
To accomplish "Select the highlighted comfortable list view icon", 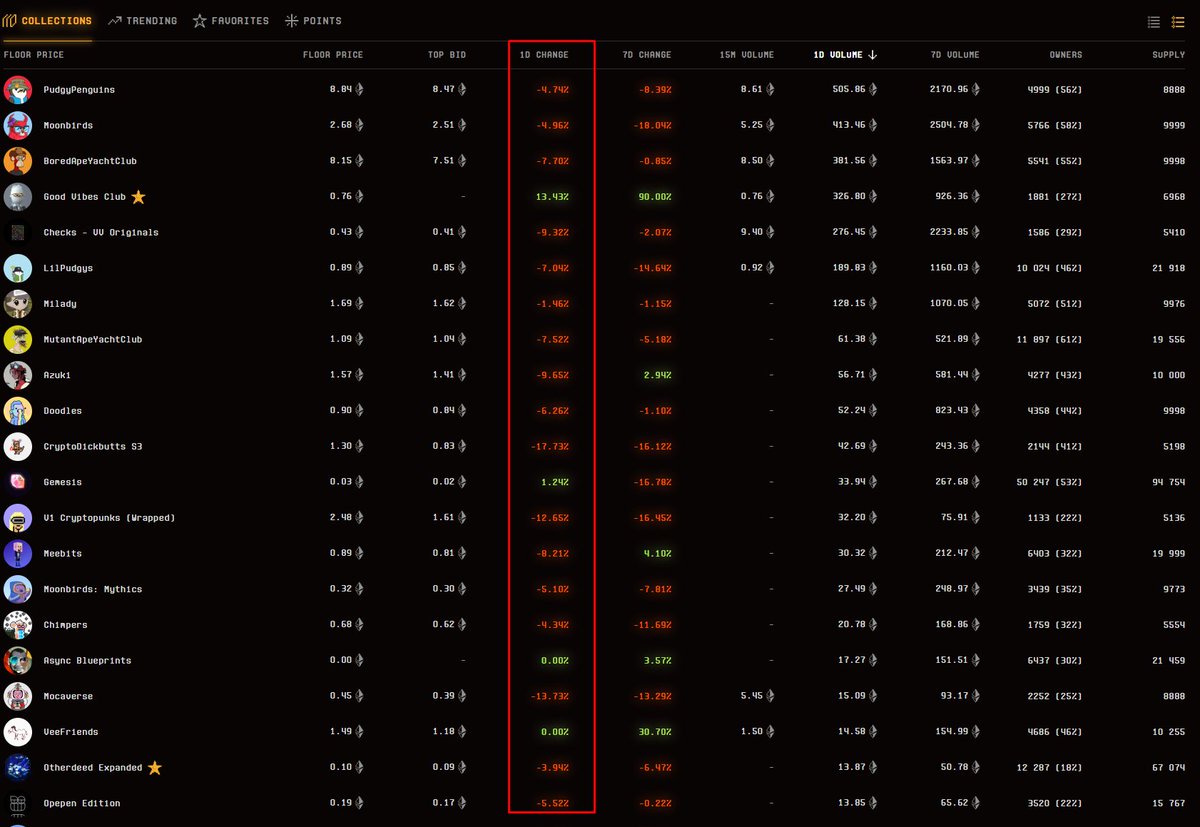I will tap(1180, 22).
